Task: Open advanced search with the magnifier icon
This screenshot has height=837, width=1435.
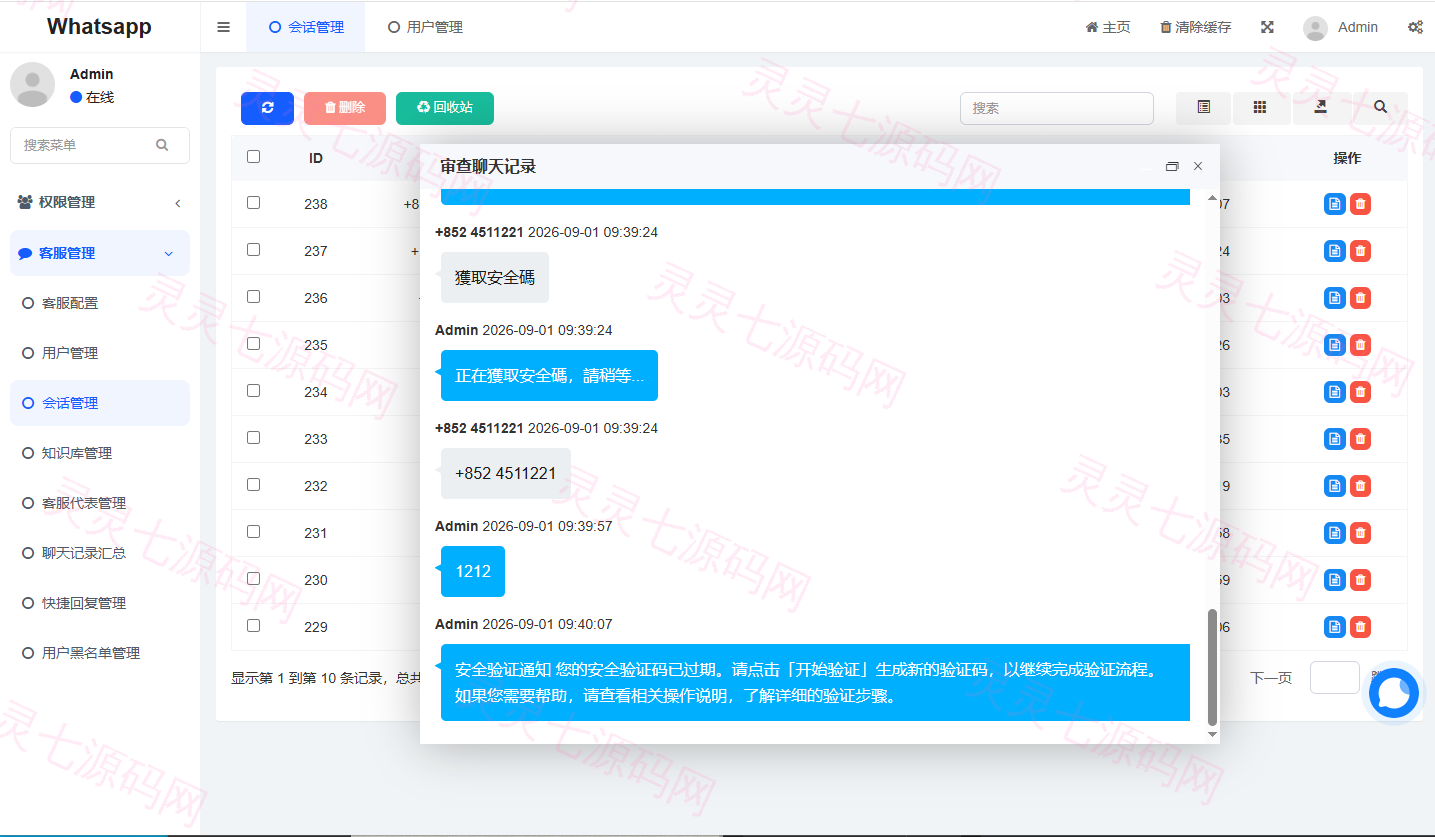Action: 1380,108
